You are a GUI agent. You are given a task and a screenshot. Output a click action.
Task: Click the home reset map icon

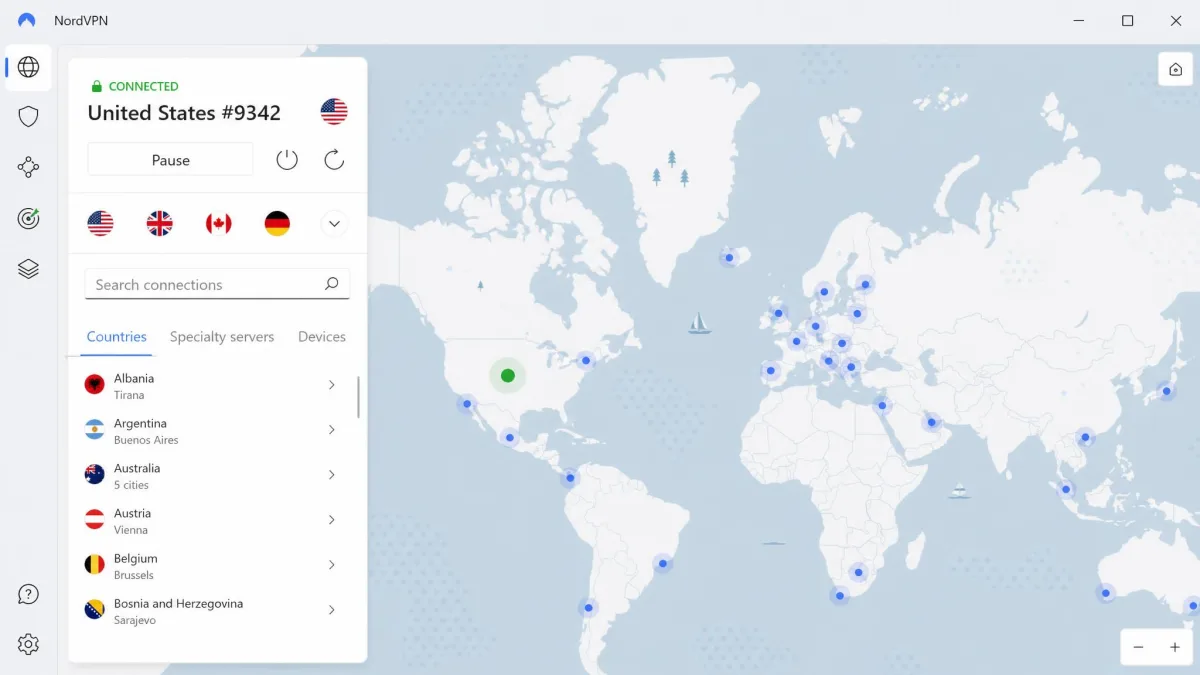click(1176, 69)
